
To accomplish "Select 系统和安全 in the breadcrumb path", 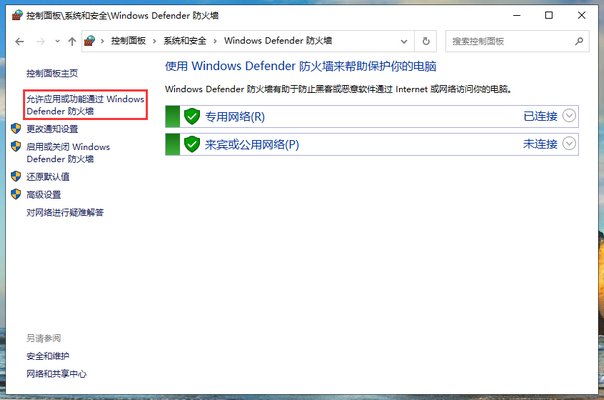I will tap(188, 41).
